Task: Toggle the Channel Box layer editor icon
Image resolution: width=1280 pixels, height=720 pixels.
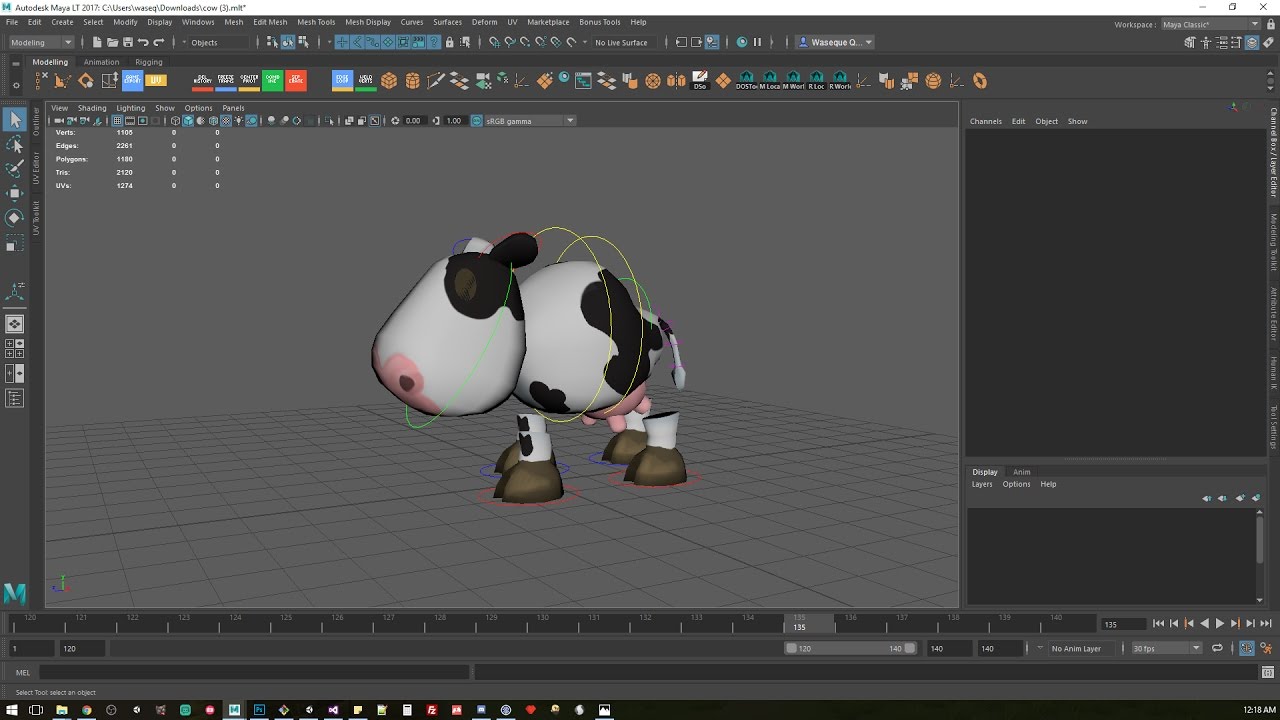Action: [x=1252, y=42]
